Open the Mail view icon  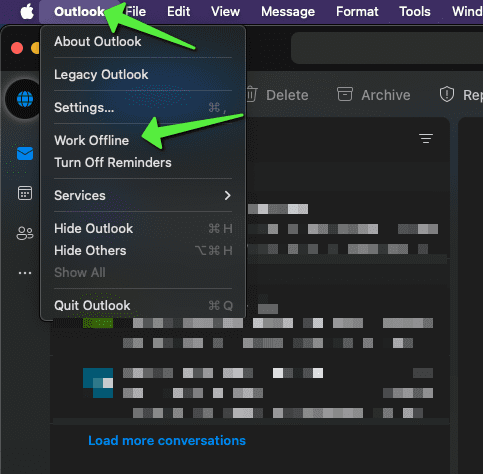tap(25, 154)
